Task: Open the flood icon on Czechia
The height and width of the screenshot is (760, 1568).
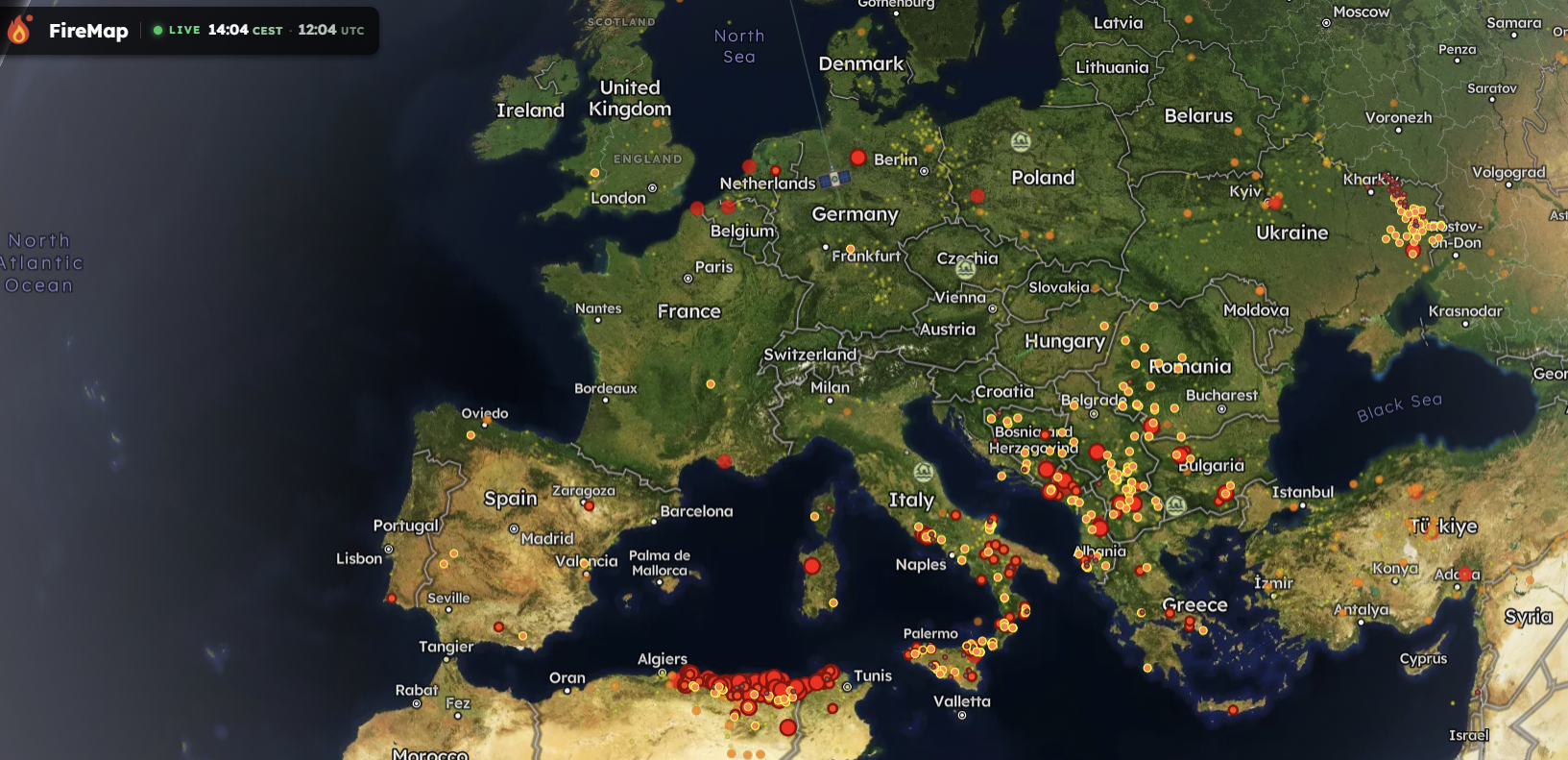Action: [966, 268]
